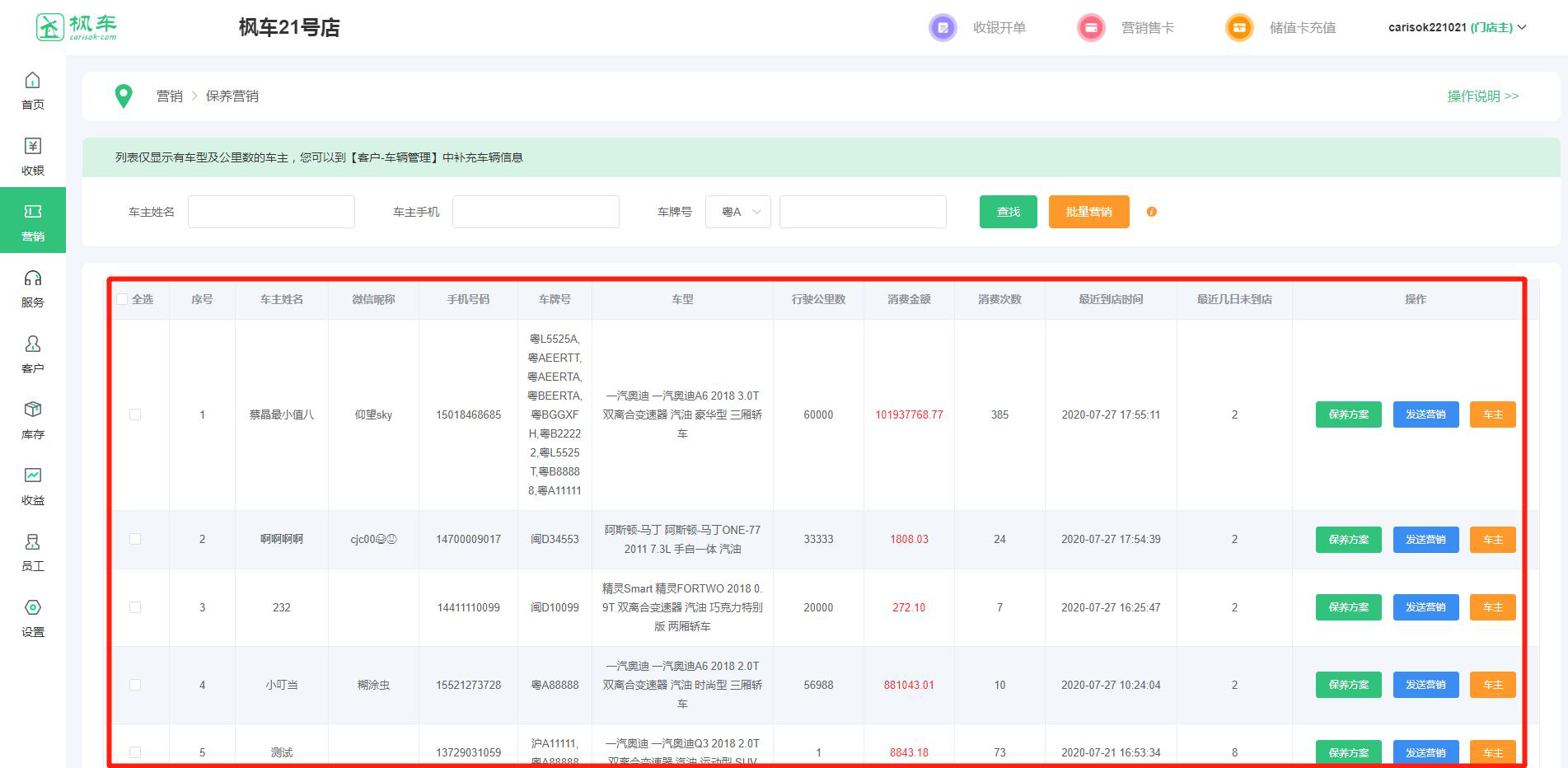Open the 库存 inventory box icon

click(32, 410)
